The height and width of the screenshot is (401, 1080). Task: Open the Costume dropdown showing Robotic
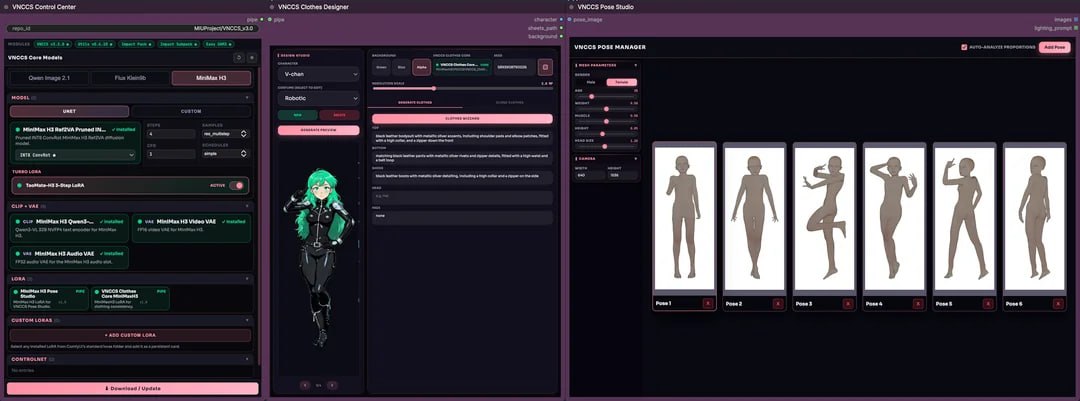click(318, 99)
